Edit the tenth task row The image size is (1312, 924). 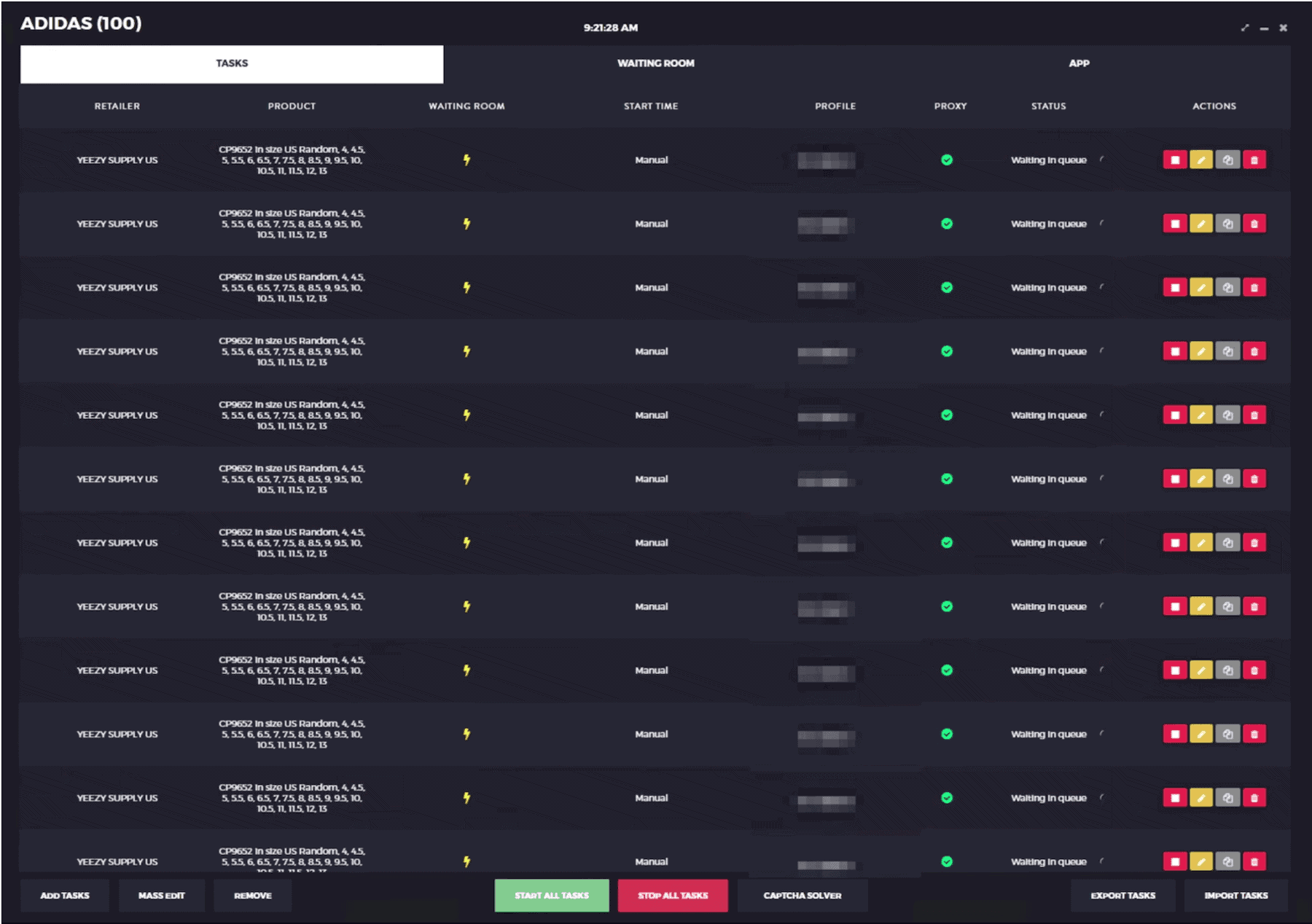(x=1200, y=734)
